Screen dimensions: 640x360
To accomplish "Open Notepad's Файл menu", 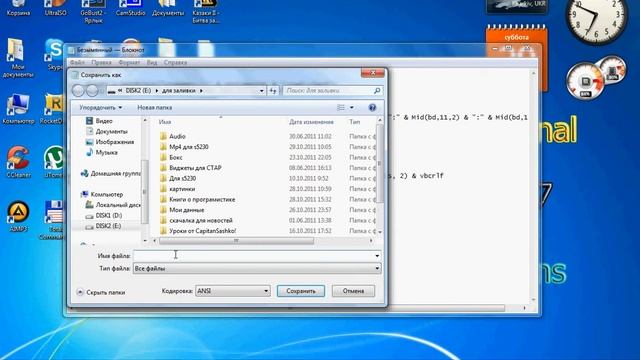I will tap(77, 62).
